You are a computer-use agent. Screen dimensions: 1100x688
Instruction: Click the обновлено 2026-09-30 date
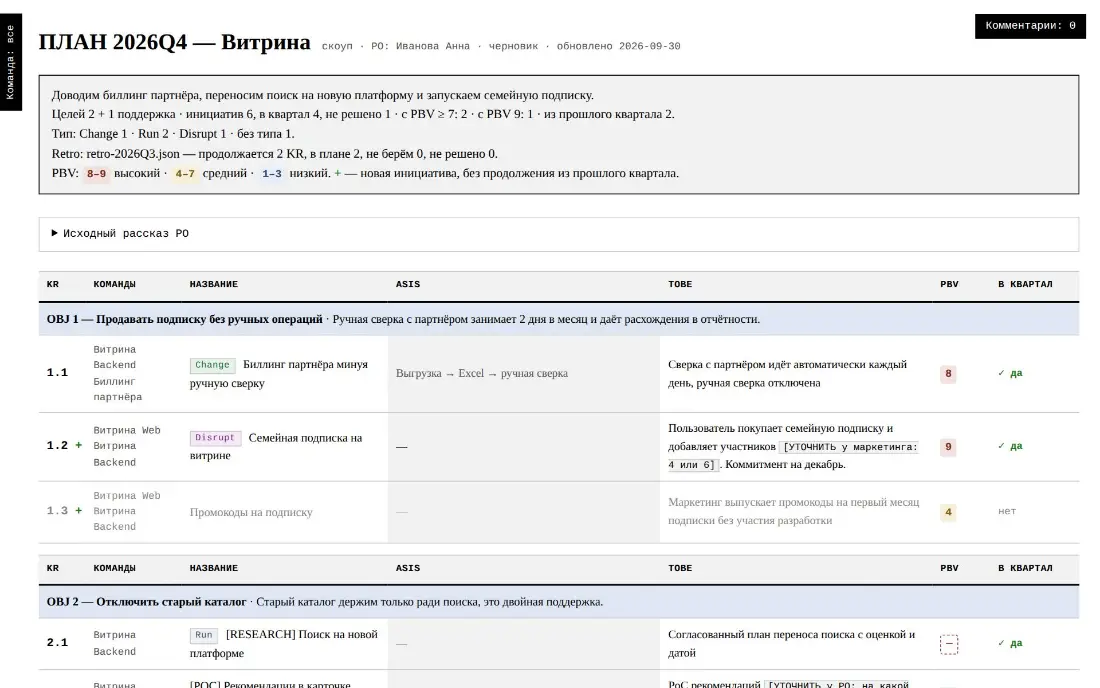pyautogui.click(x=618, y=46)
